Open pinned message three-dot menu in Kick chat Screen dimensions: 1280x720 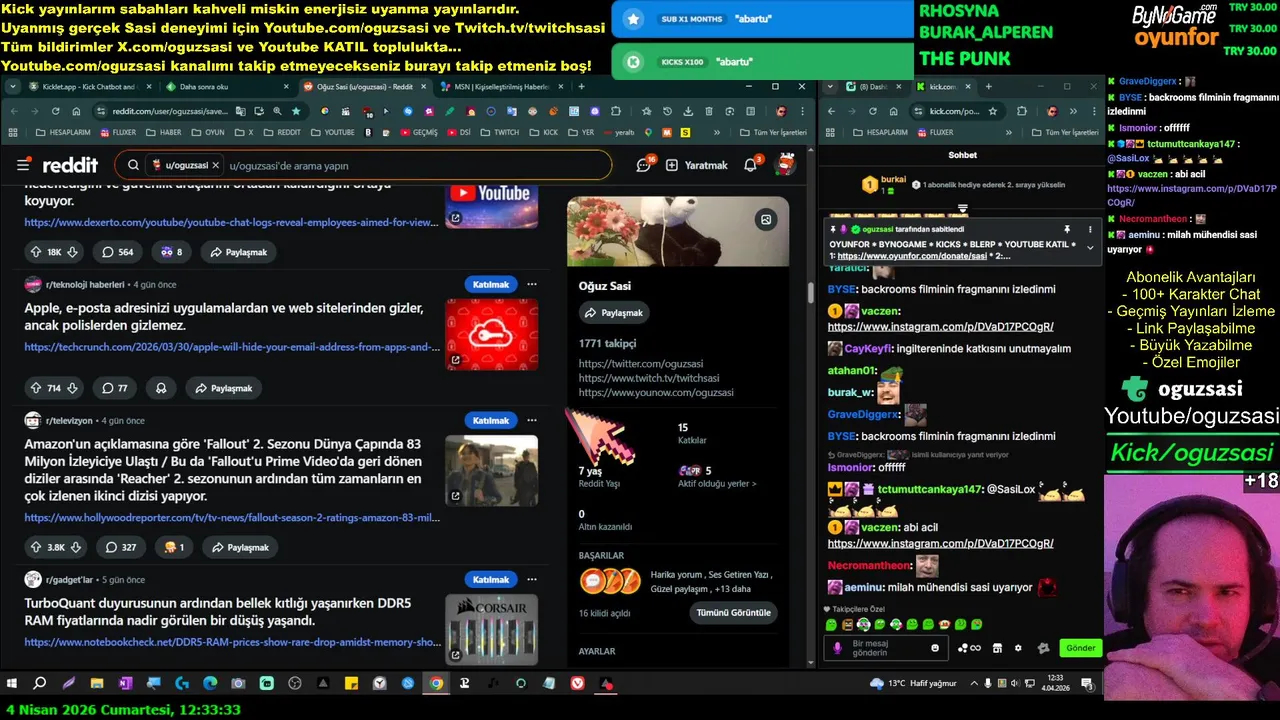[1090, 229]
